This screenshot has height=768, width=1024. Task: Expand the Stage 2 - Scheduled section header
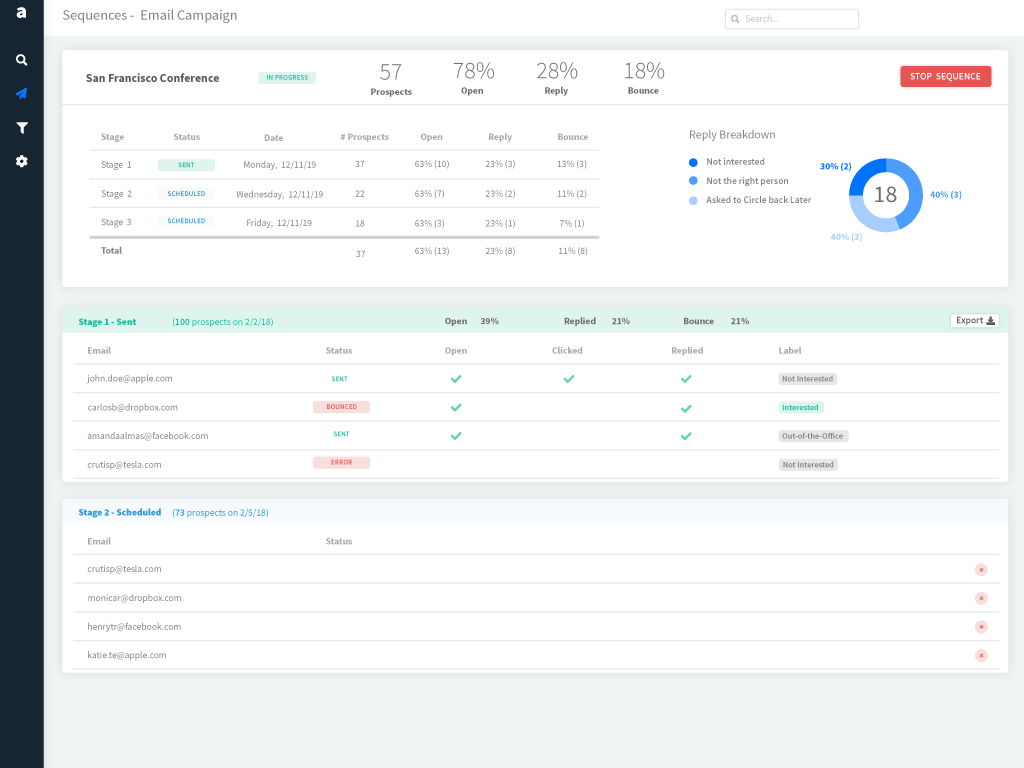(x=119, y=512)
